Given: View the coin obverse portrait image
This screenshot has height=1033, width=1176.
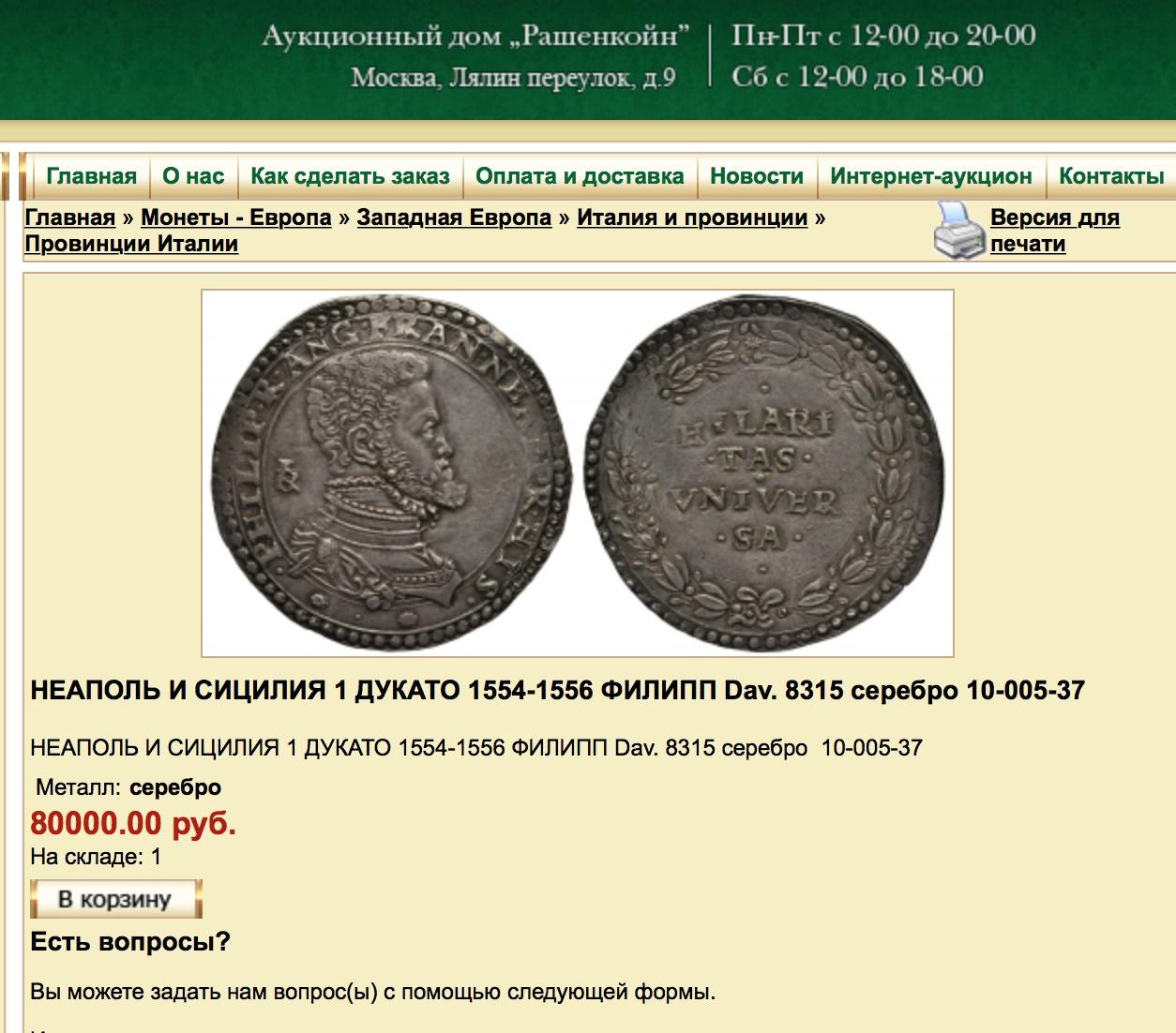Looking at the screenshot, I should click(x=390, y=473).
